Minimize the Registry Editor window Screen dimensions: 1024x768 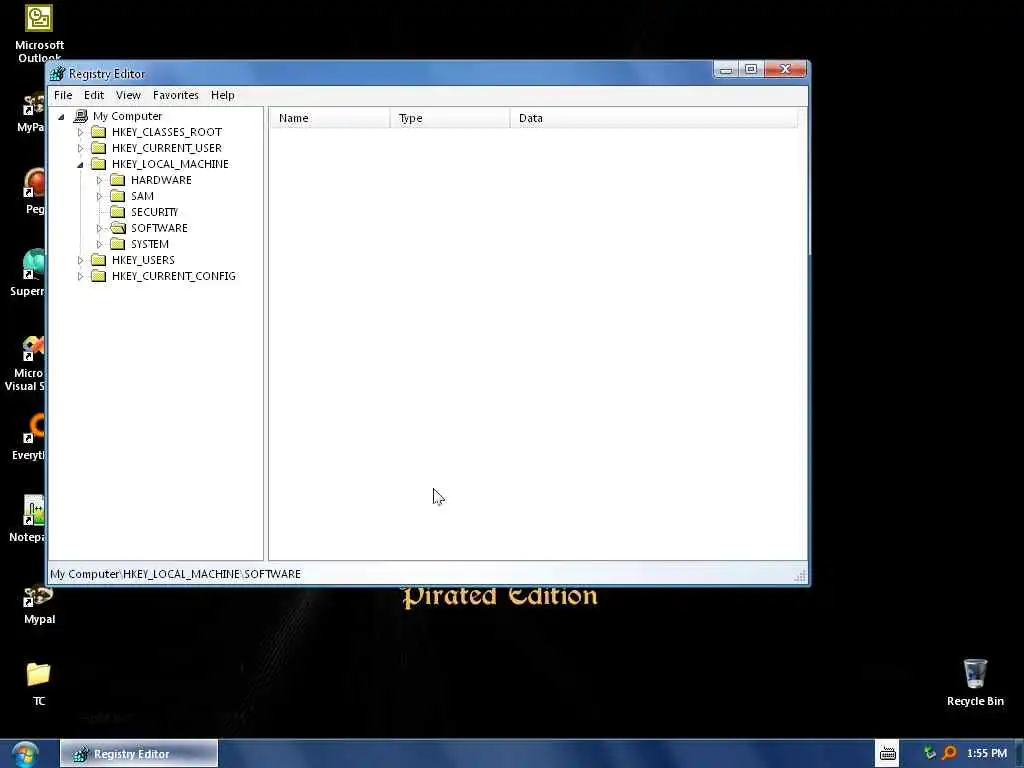tap(726, 69)
